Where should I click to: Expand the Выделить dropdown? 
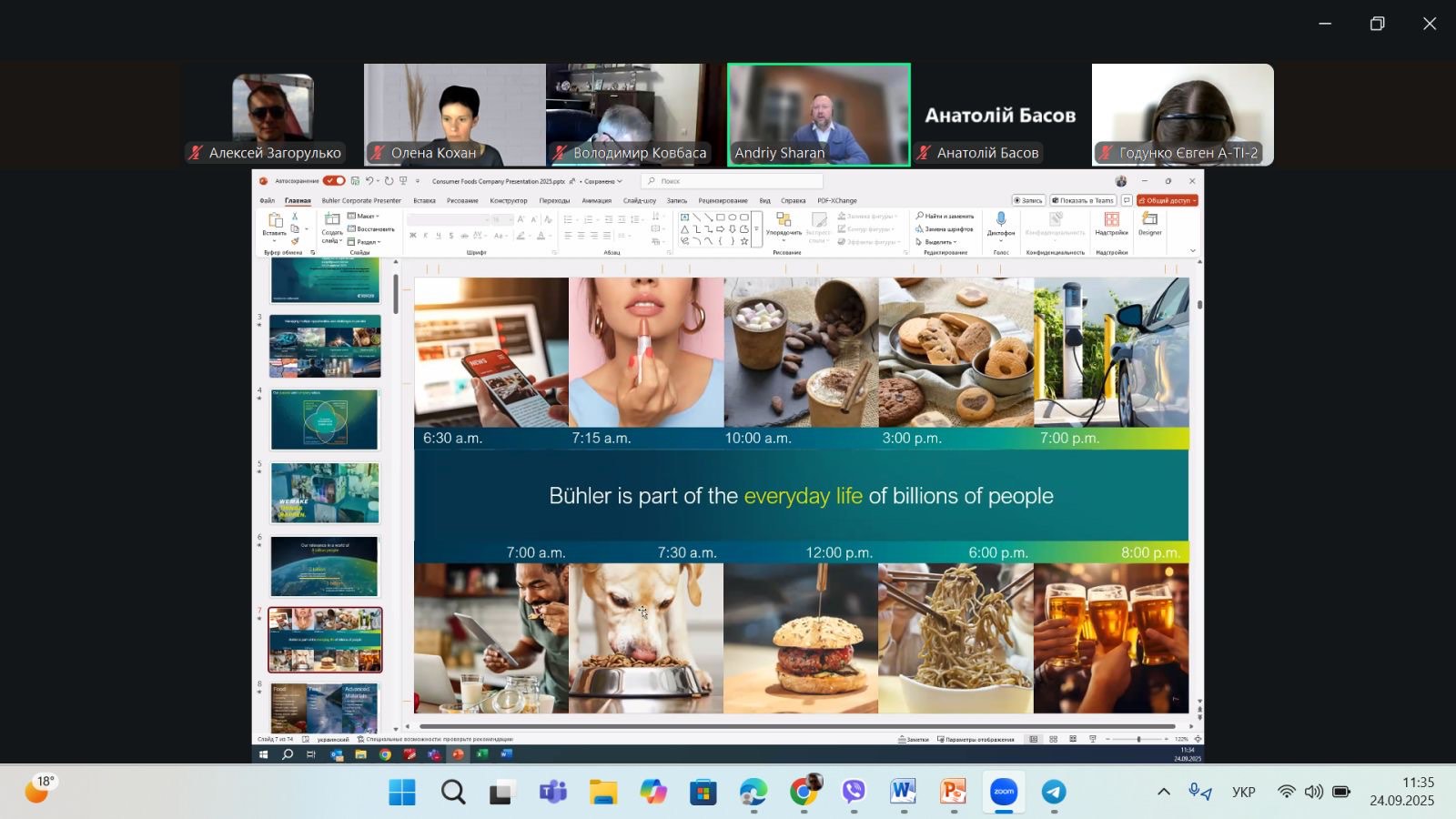936,242
